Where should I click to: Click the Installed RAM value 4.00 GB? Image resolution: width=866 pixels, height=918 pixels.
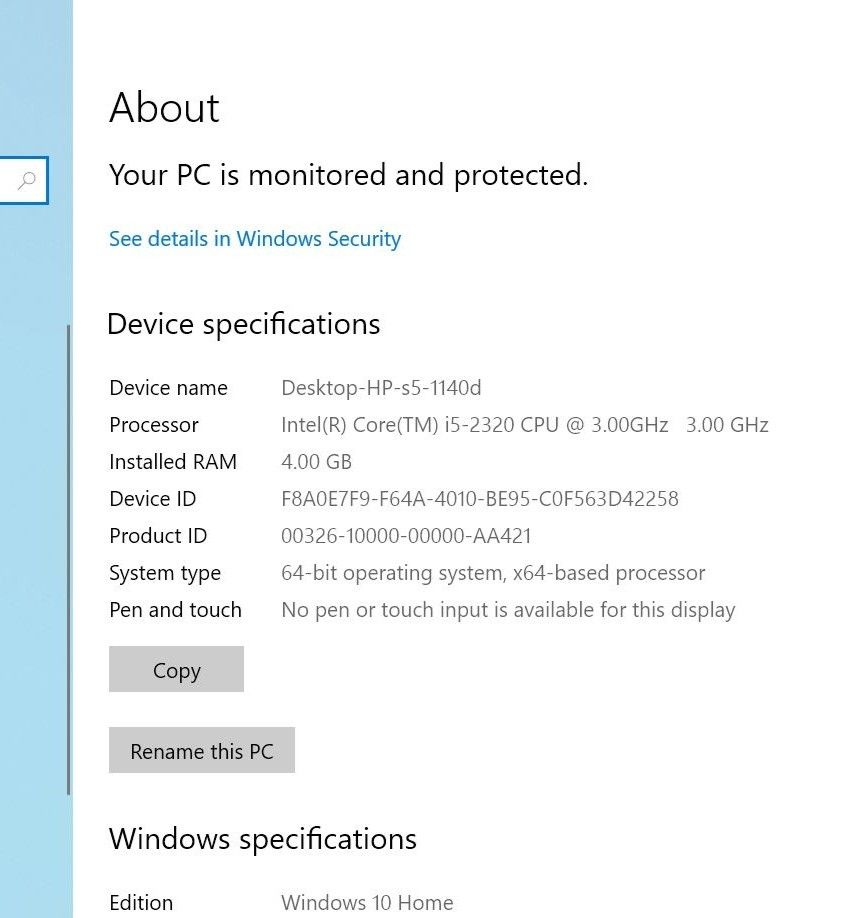(x=316, y=462)
